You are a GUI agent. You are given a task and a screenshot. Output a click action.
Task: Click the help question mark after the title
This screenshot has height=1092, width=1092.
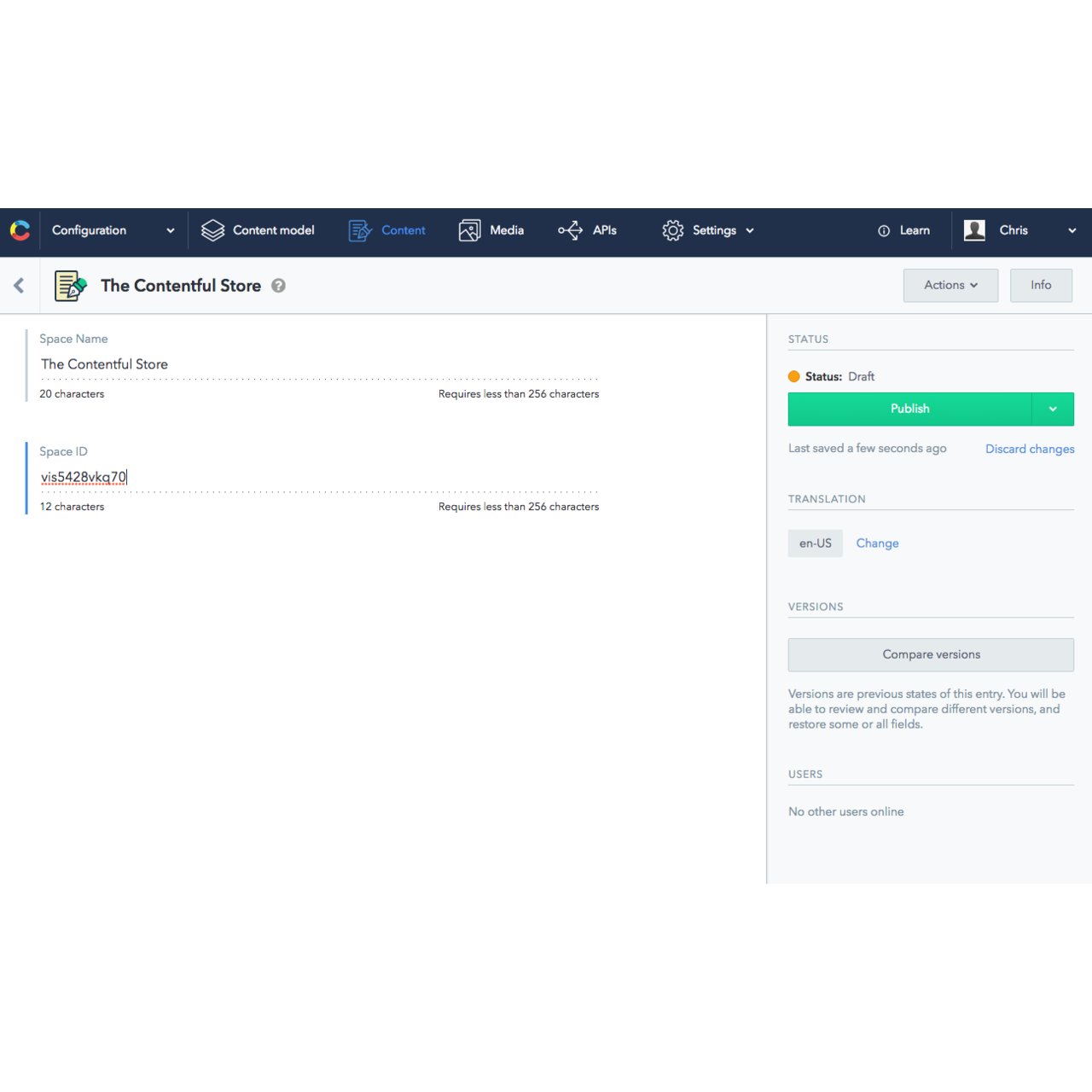[x=278, y=285]
